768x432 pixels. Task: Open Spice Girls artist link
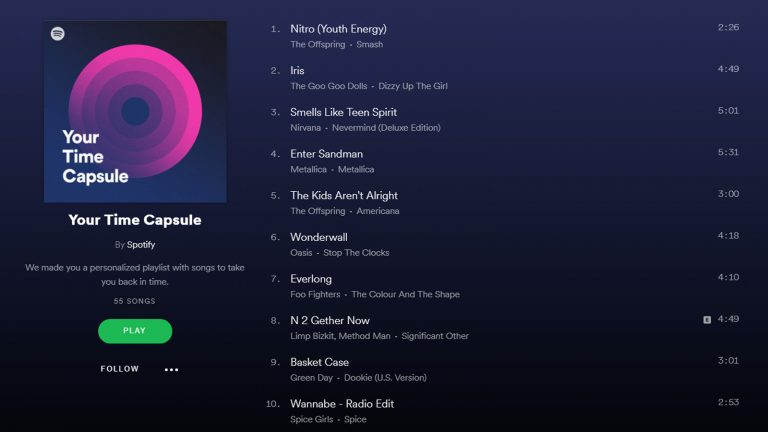click(312, 419)
